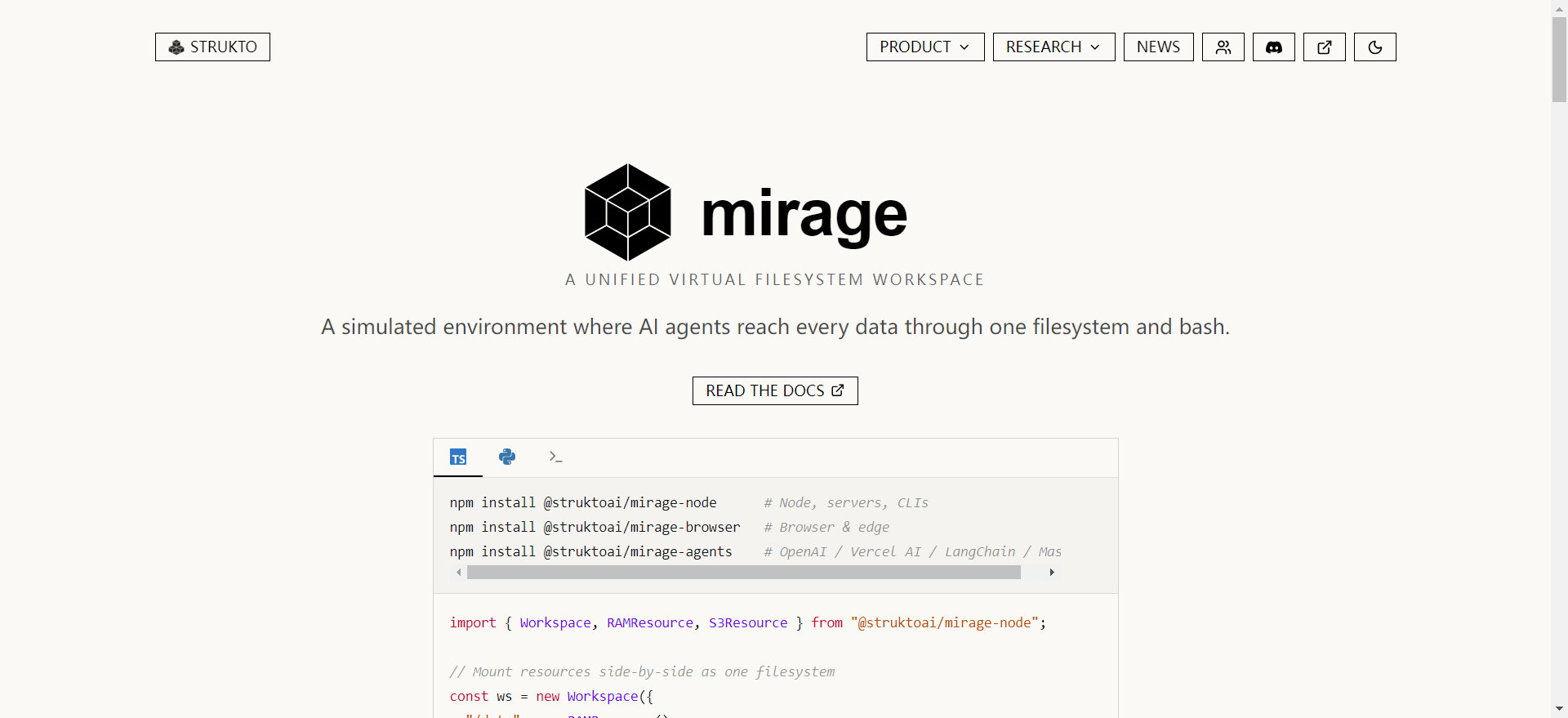Image resolution: width=1568 pixels, height=718 pixels.
Task: Open the team people icon button
Action: pos(1223,47)
